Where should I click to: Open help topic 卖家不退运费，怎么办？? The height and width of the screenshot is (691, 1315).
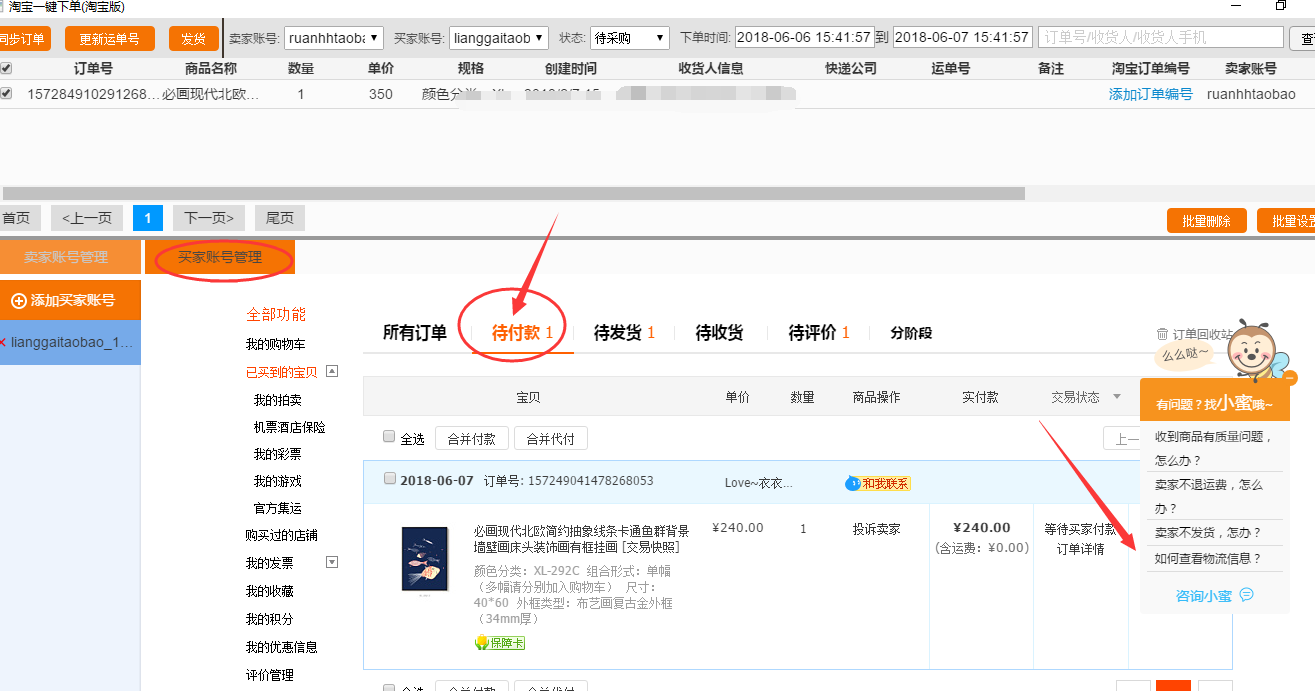[1209, 496]
